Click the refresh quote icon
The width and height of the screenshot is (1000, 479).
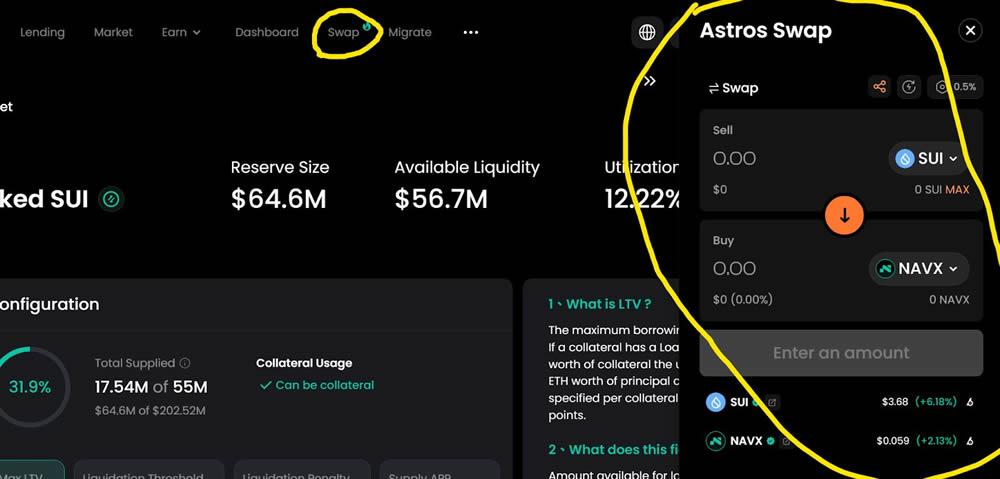(909, 87)
